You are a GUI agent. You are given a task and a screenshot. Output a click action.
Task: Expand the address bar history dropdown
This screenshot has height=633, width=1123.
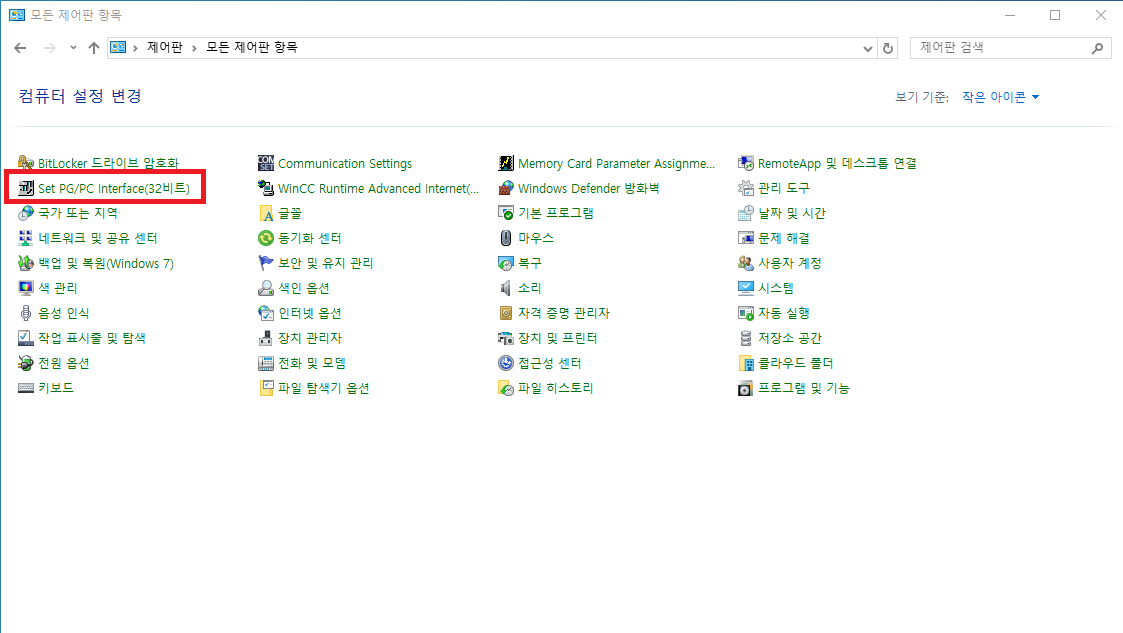tap(867, 48)
